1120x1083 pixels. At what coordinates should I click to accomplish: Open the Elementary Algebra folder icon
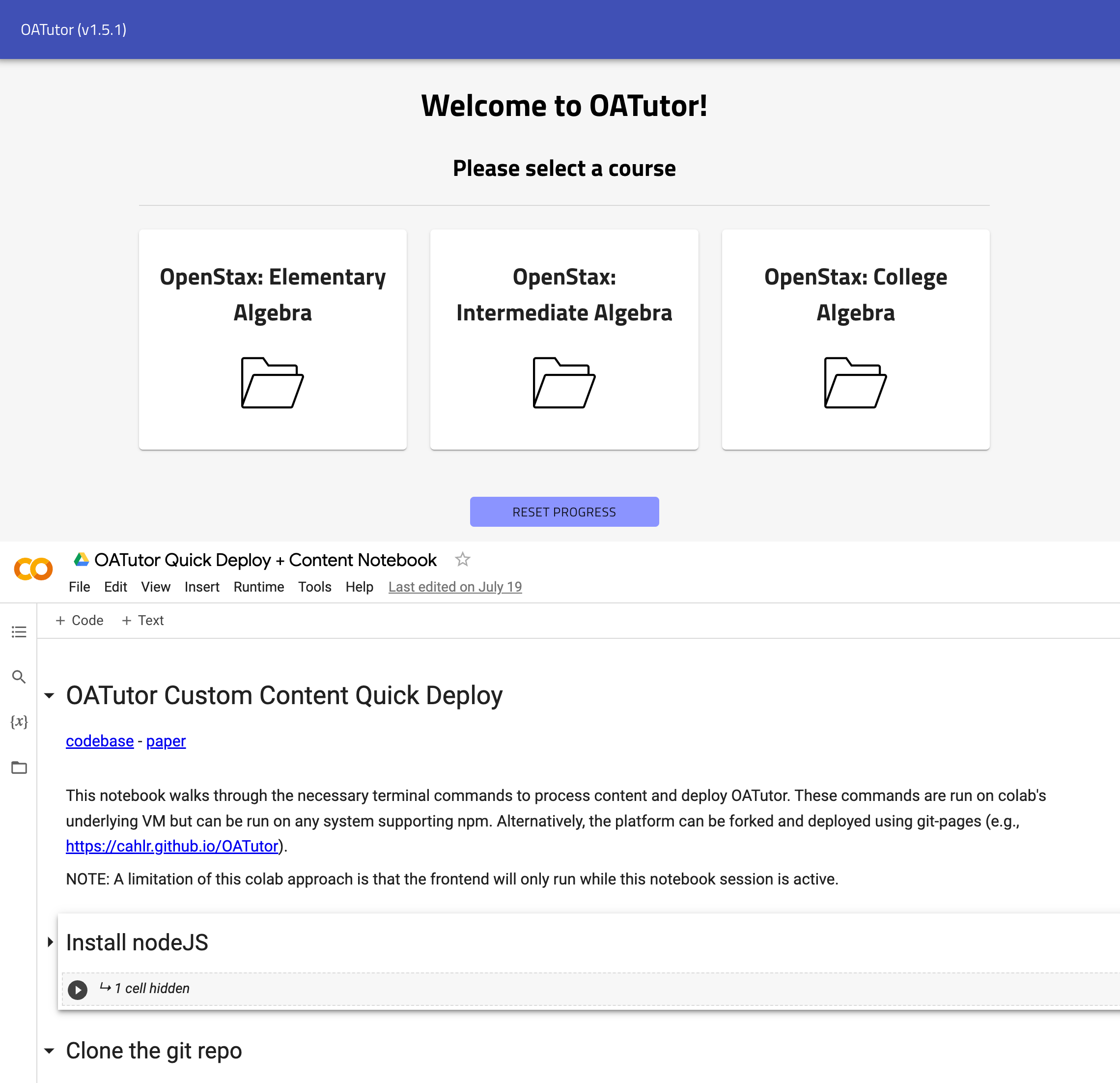tap(272, 382)
